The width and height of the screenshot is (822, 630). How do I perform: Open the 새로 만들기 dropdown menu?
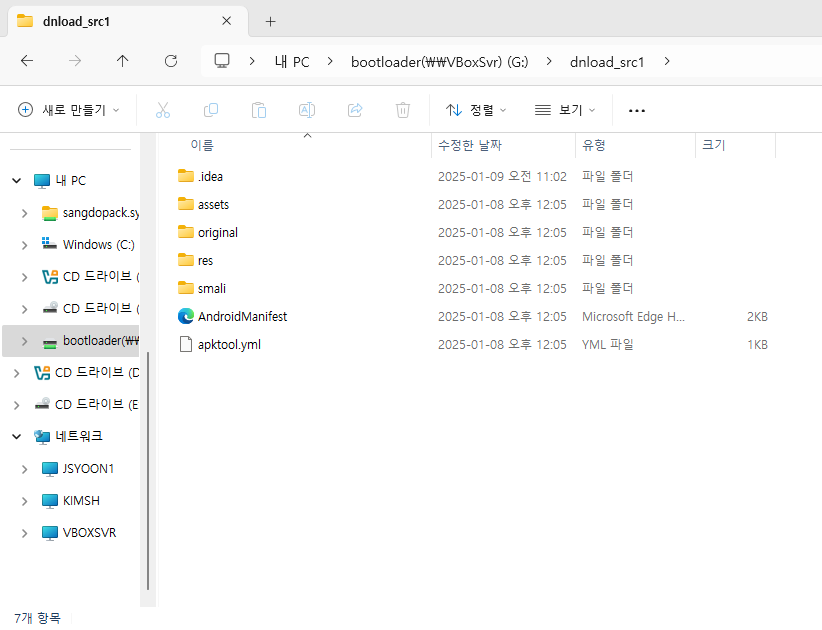(x=69, y=110)
